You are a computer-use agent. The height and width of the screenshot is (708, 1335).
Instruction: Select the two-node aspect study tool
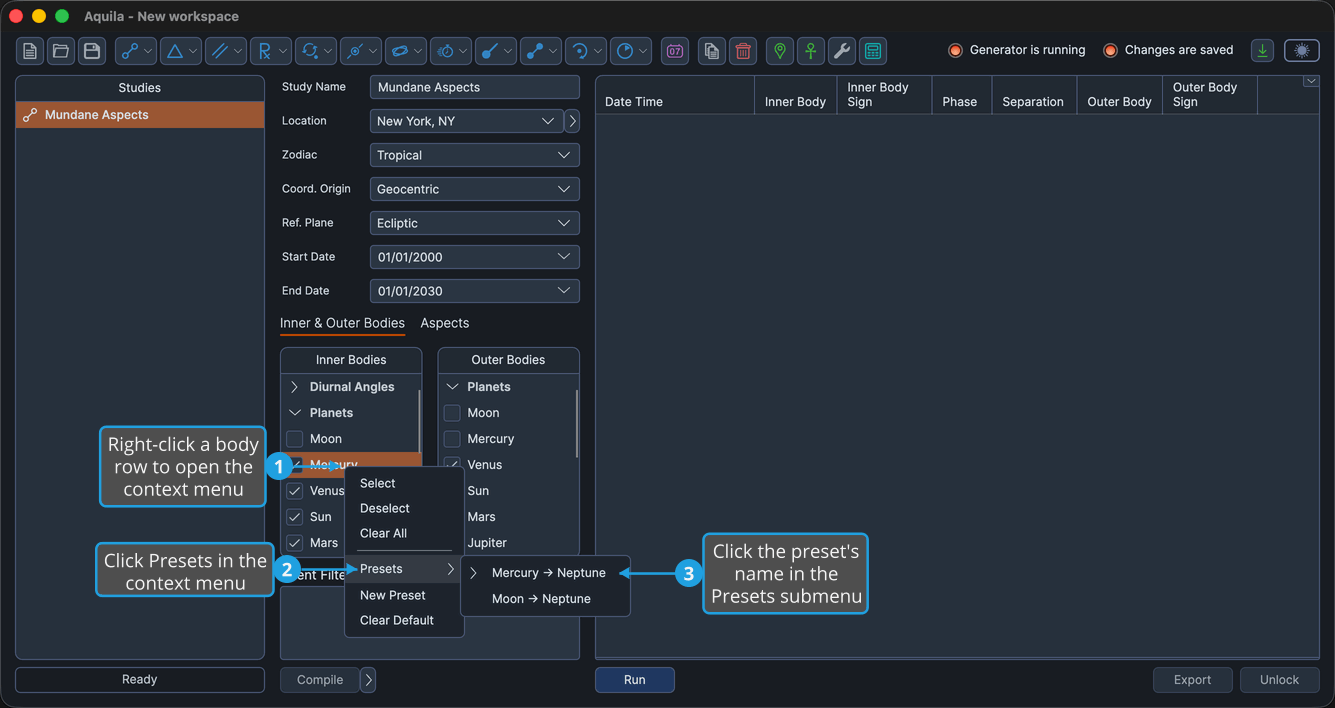[136, 51]
